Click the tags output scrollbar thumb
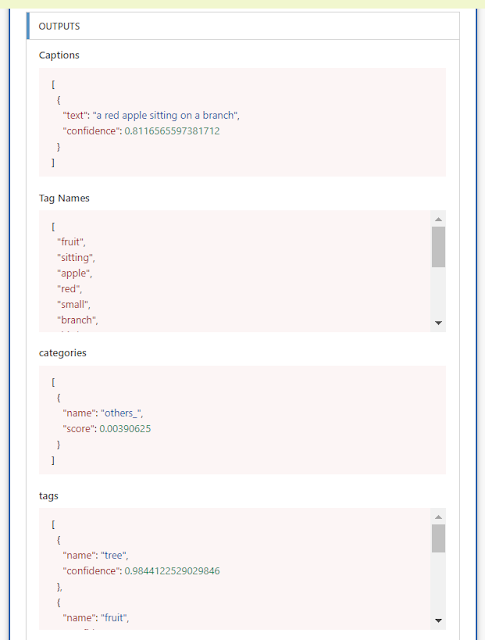 438,538
